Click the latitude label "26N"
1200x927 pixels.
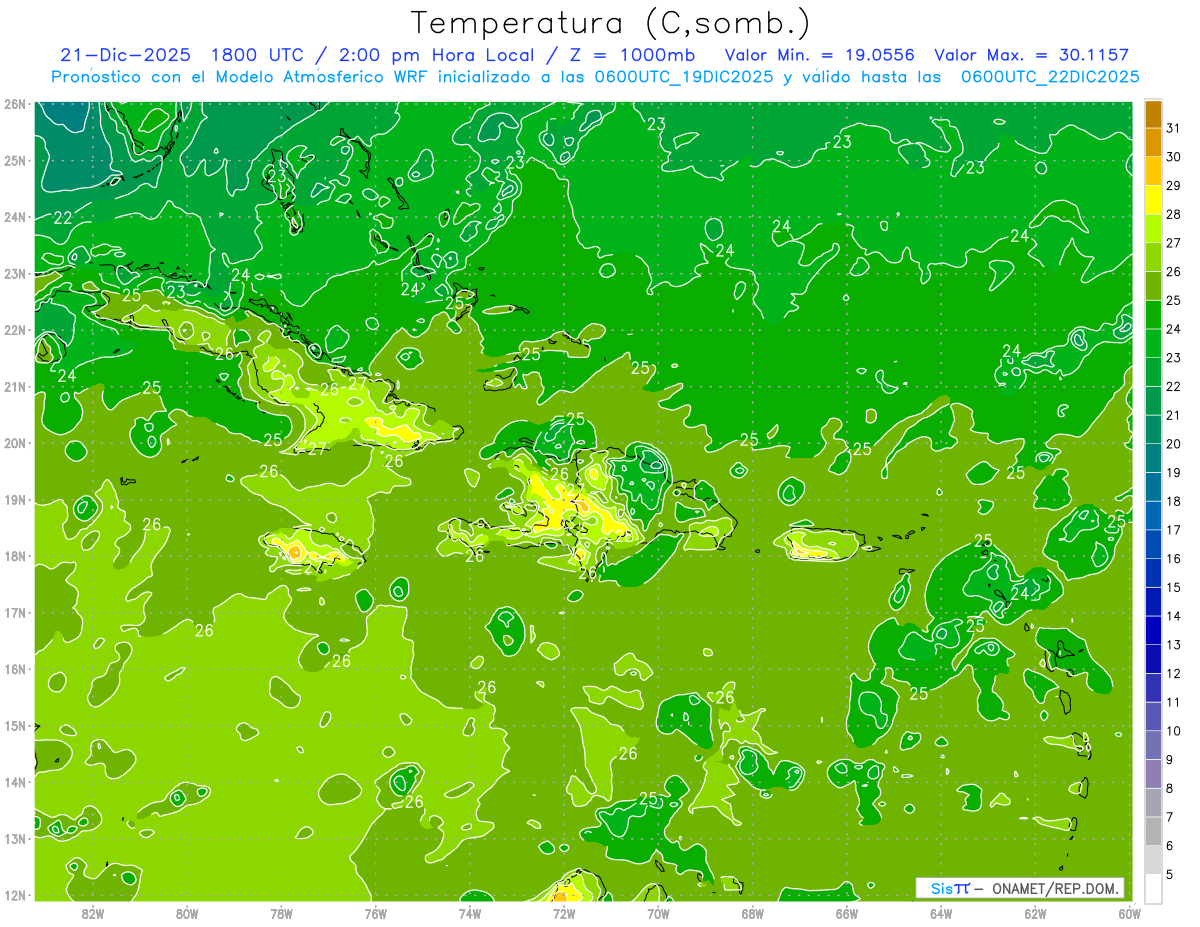coord(15,104)
